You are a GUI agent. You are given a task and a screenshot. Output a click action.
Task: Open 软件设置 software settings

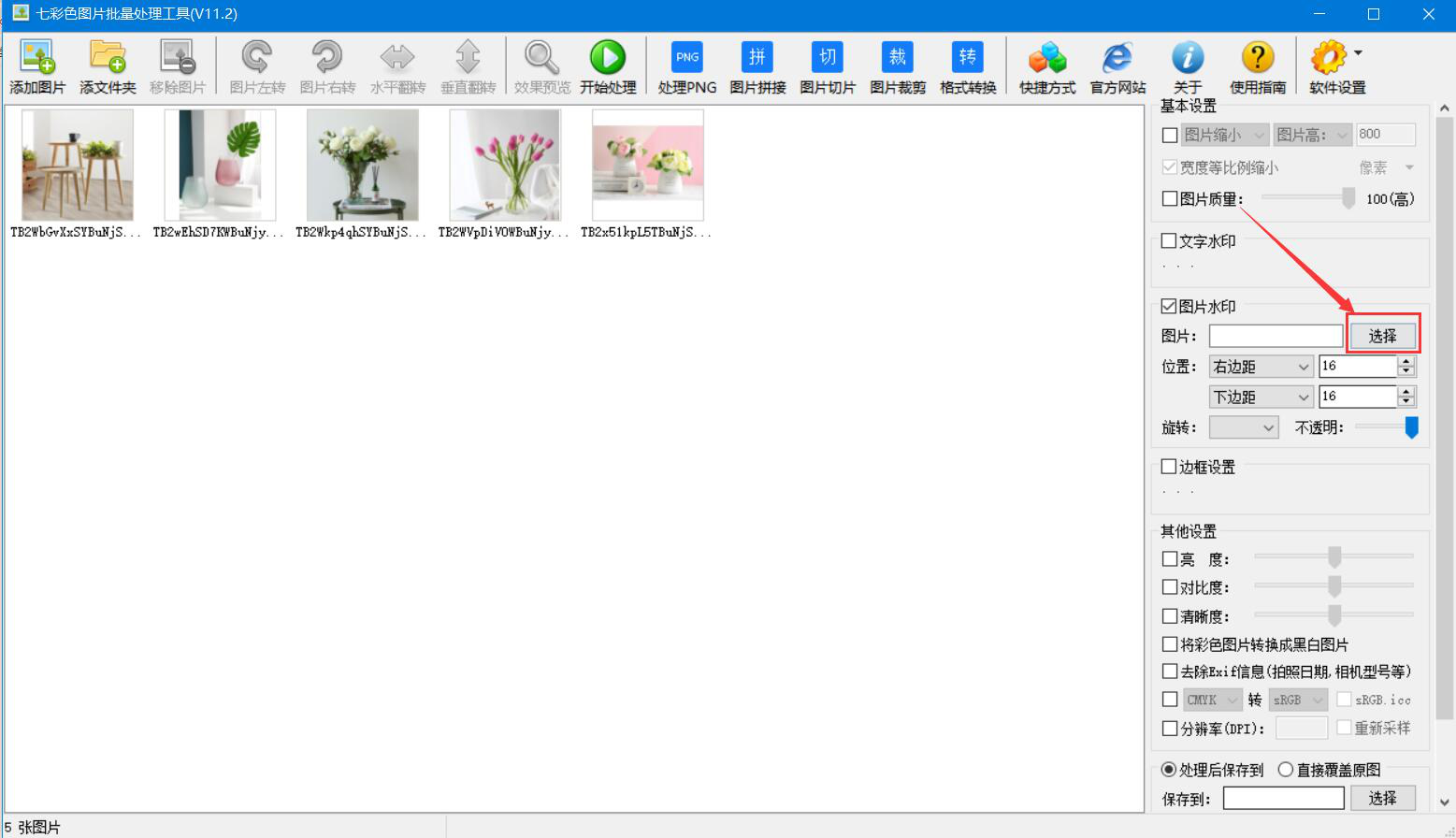[x=1335, y=66]
